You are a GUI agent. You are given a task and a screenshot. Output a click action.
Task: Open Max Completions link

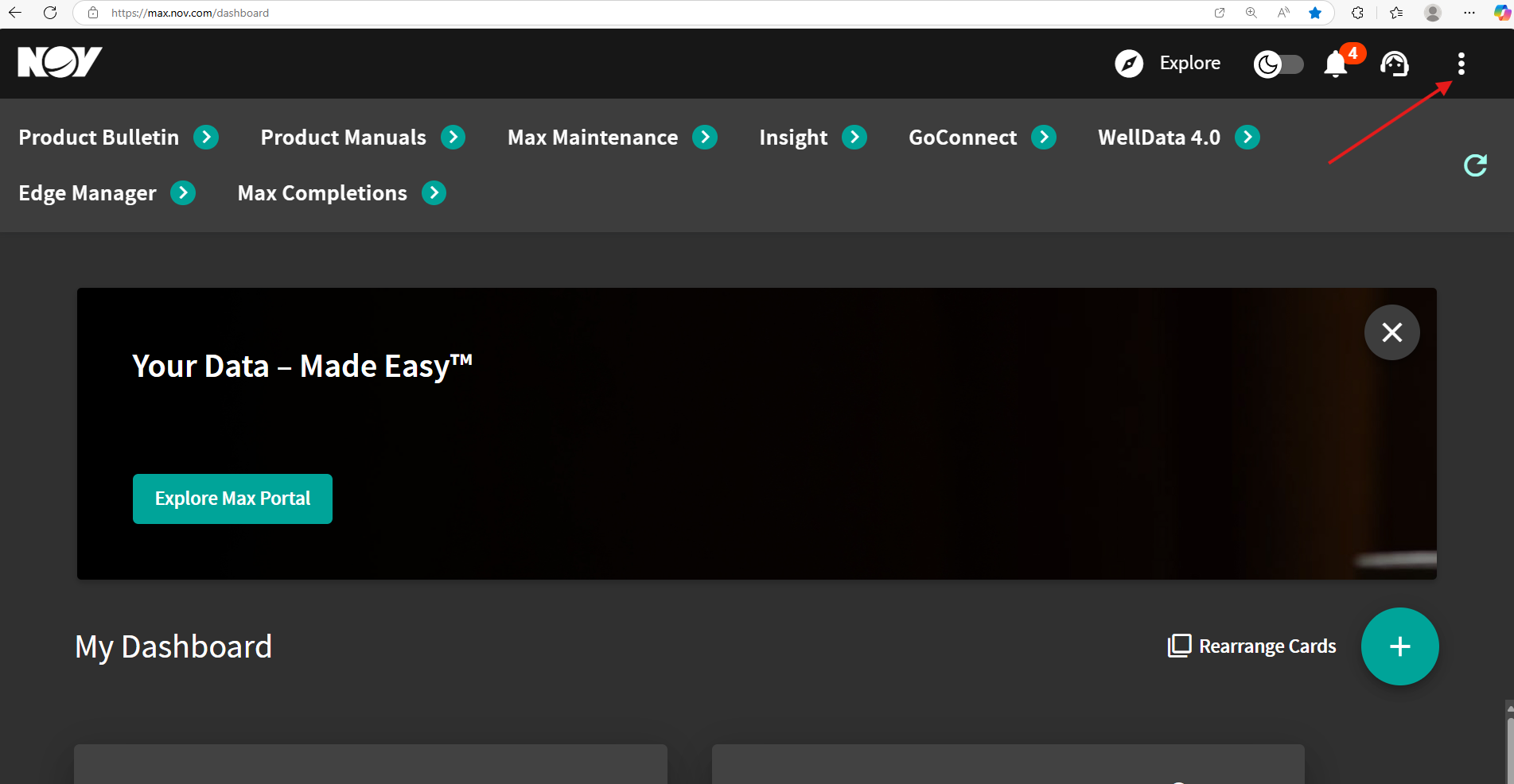tap(322, 193)
